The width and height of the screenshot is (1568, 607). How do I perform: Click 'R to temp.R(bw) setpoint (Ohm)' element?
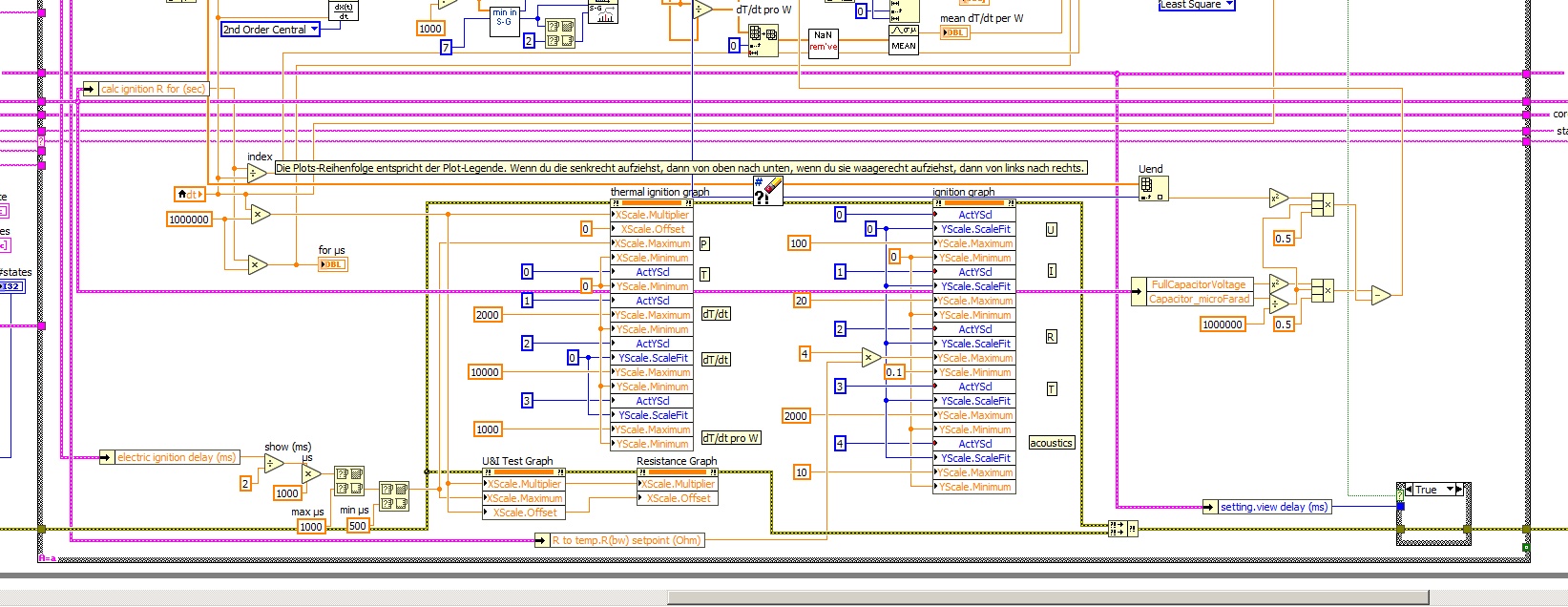click(620, 540)
